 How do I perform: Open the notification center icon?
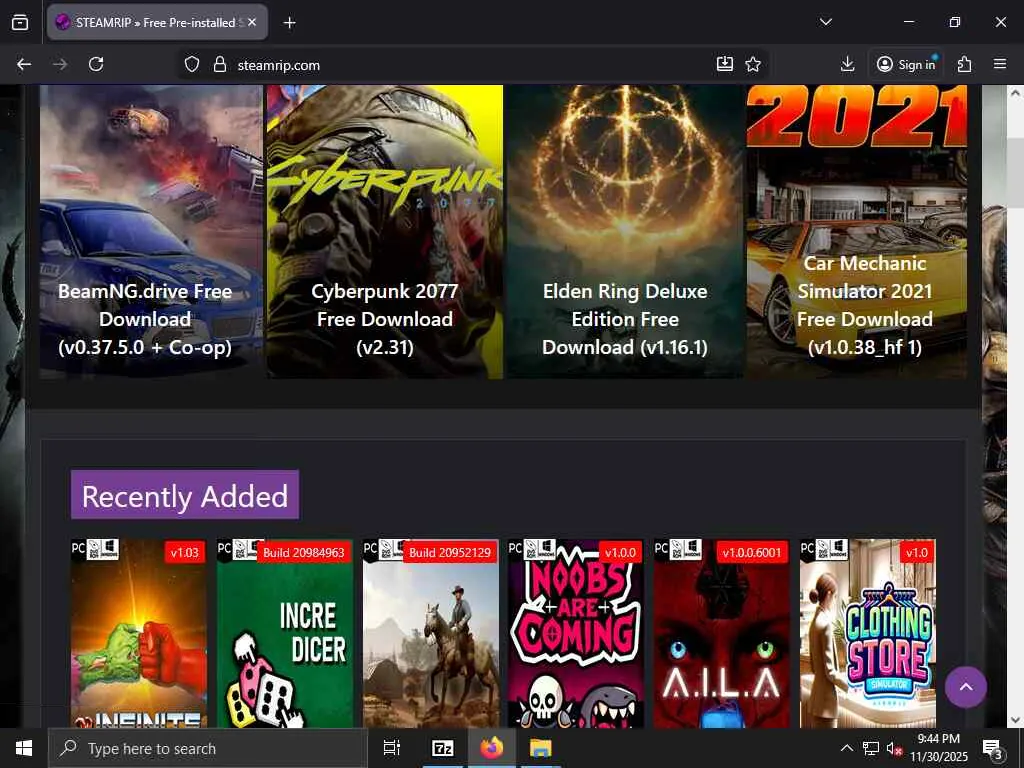click(x=993, y=748)
